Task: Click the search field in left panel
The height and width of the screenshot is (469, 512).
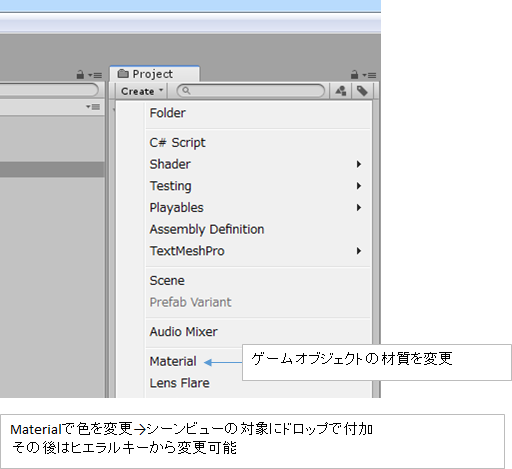Action: (x=49, y=90)
